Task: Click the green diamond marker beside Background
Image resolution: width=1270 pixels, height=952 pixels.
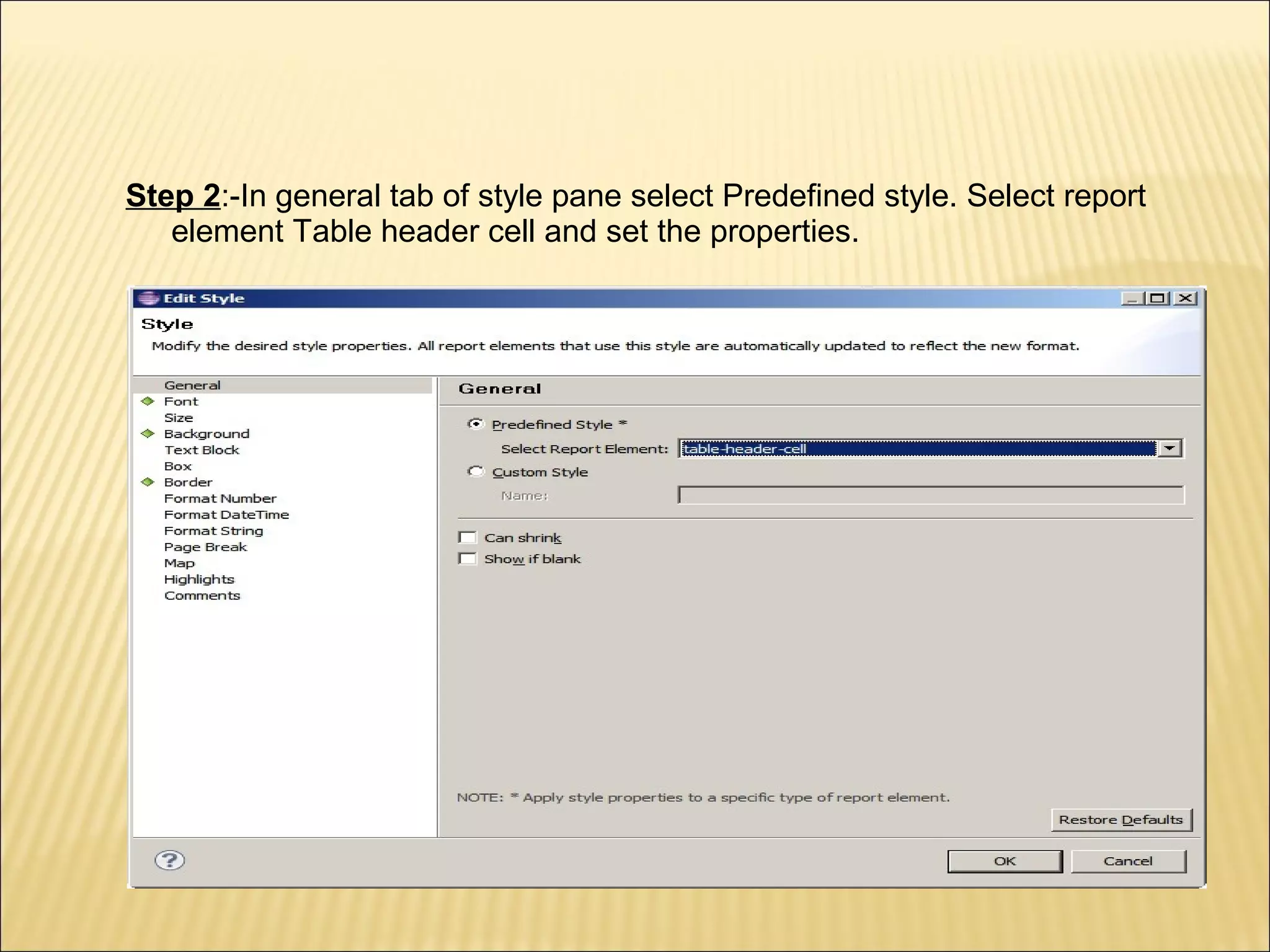Action: pos(148,433)
